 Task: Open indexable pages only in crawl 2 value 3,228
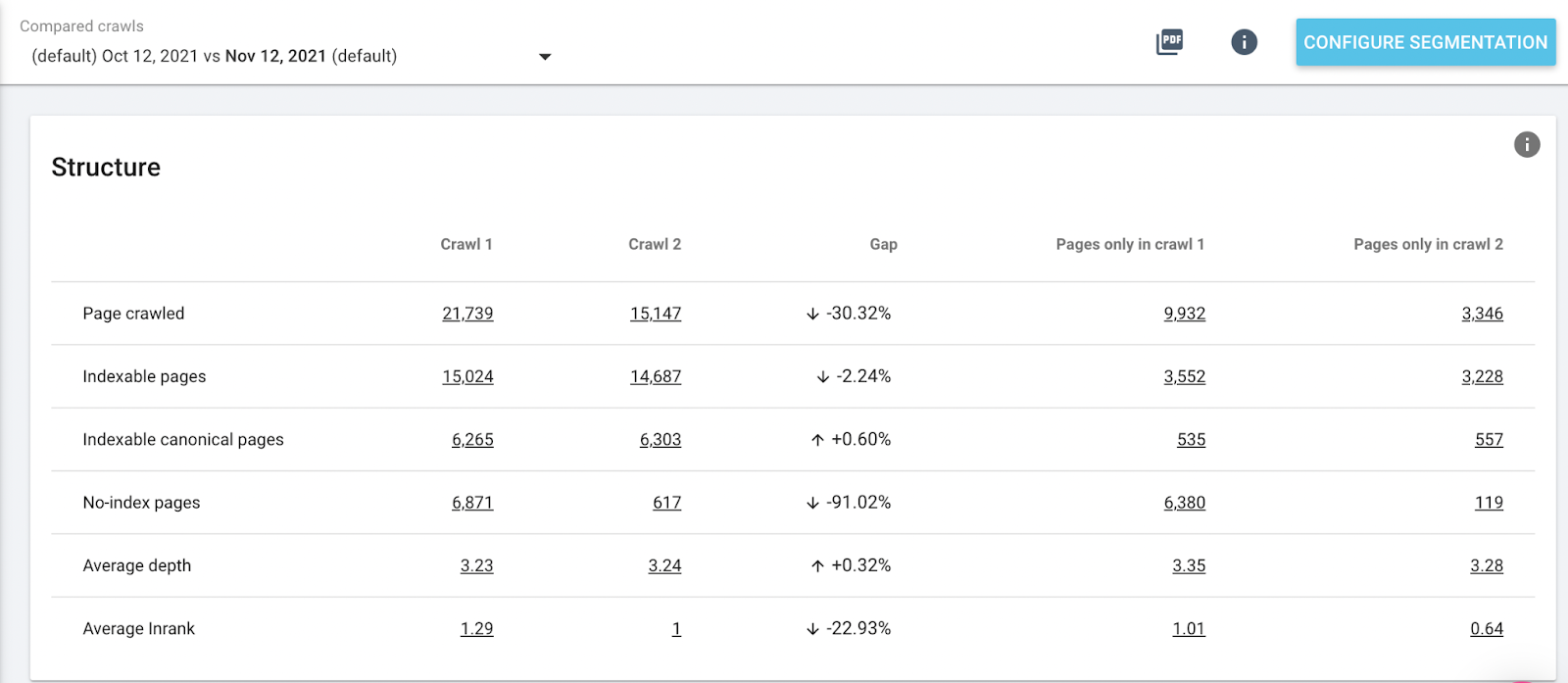point(1483,376)
